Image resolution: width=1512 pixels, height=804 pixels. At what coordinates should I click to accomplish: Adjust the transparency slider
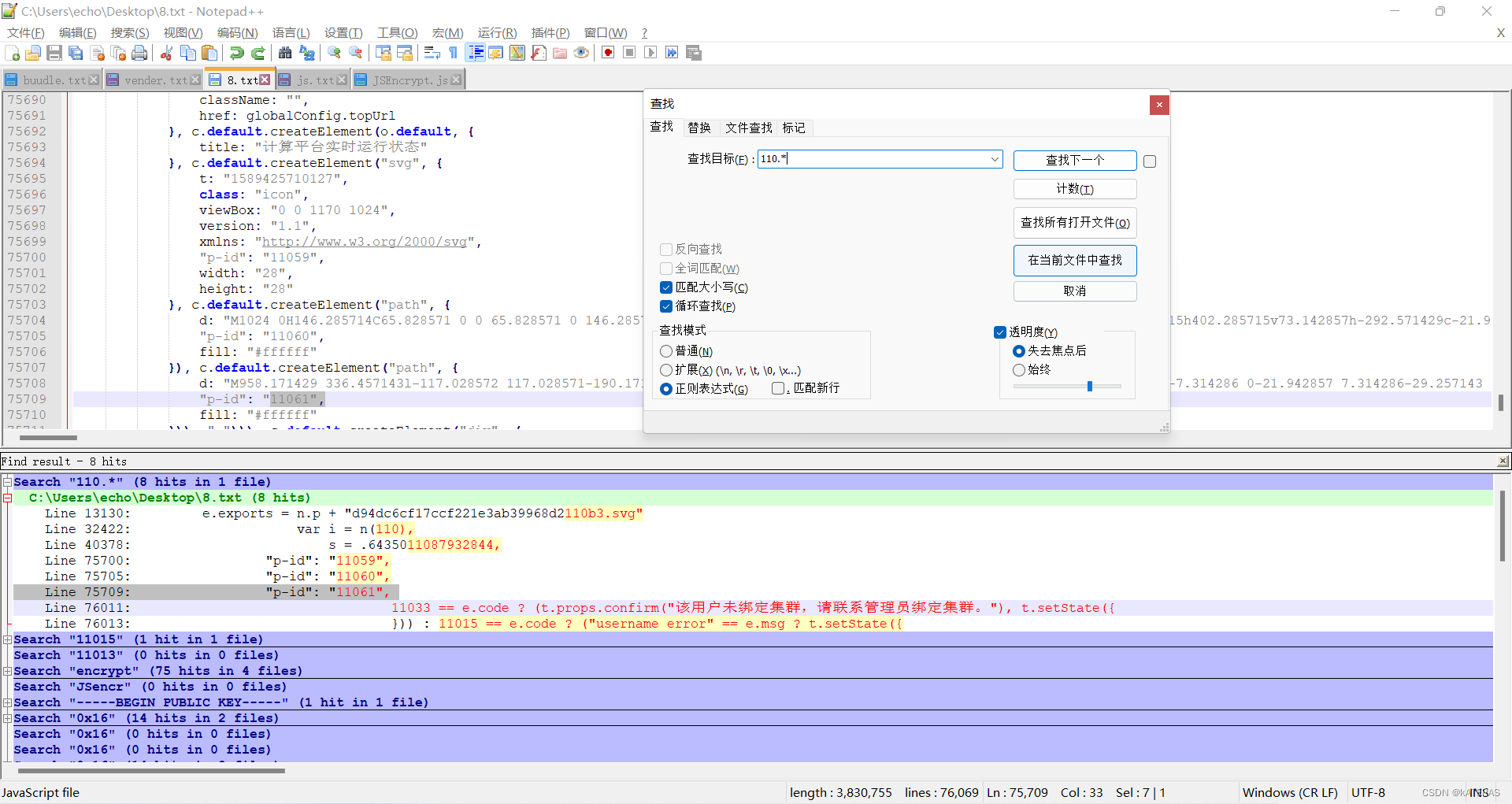1090,387
